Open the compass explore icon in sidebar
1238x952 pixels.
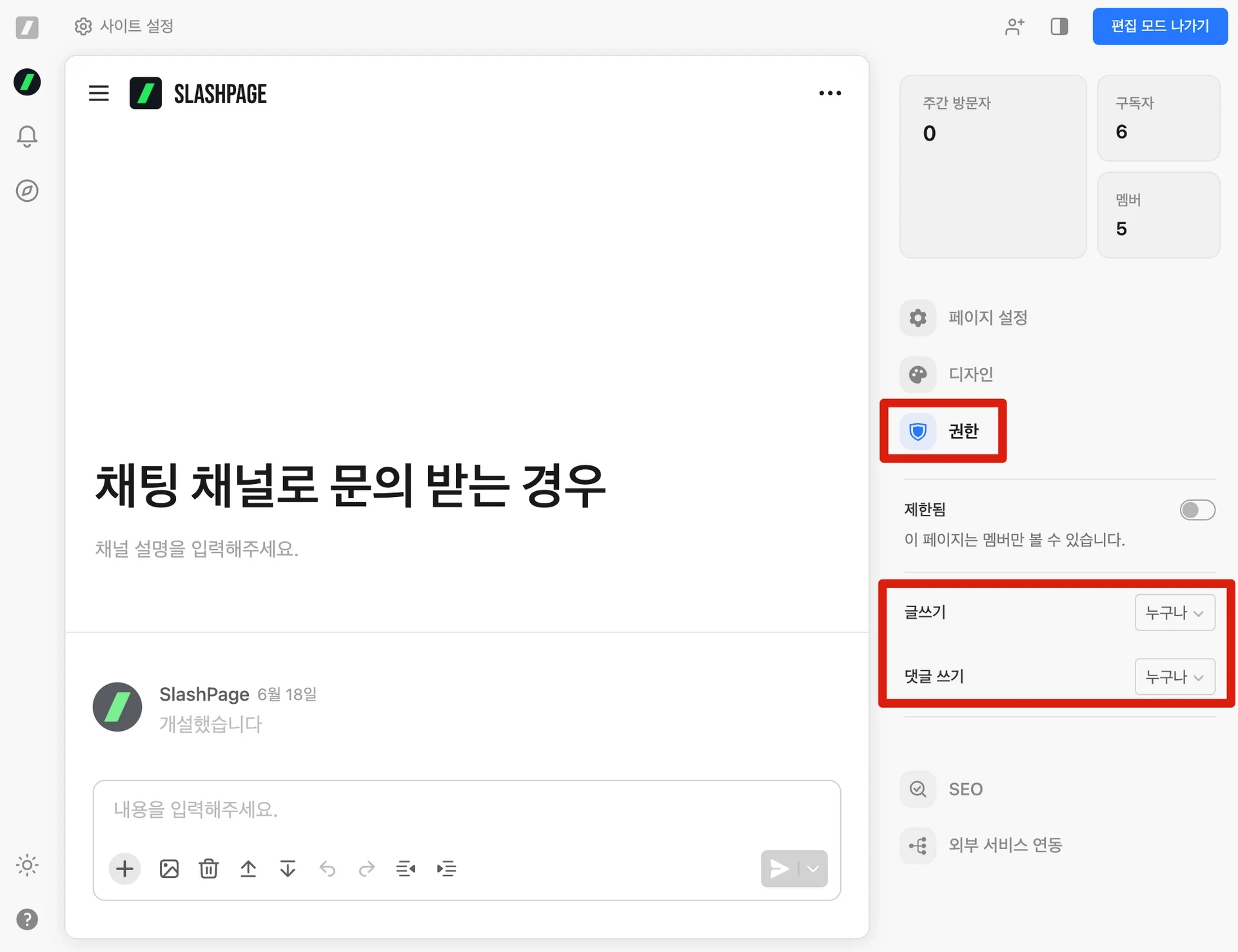click(x=27, y=191)
